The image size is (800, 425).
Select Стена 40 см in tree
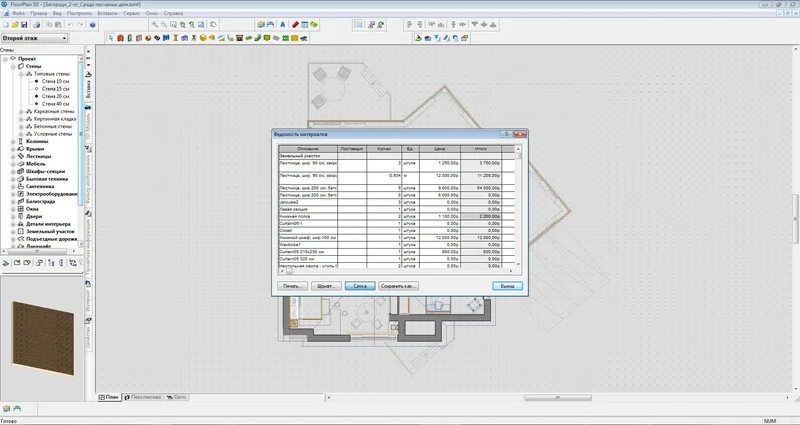[56, 104]
